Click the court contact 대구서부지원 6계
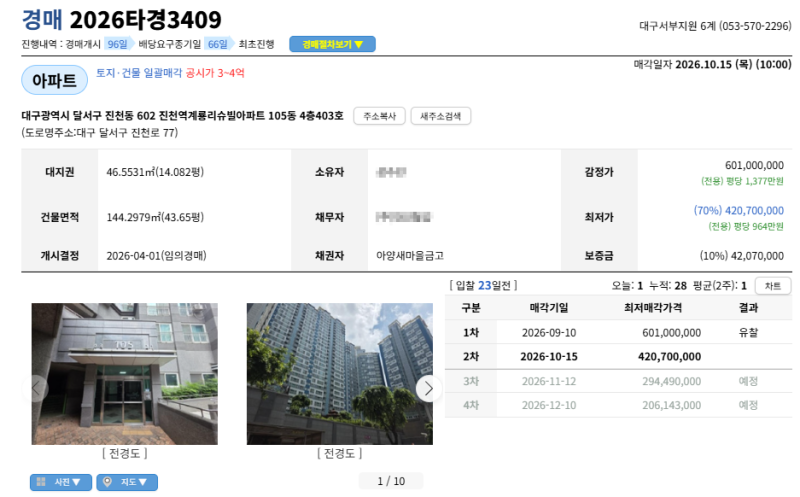This screenshot has height=497, width=800. click(715, 26)
